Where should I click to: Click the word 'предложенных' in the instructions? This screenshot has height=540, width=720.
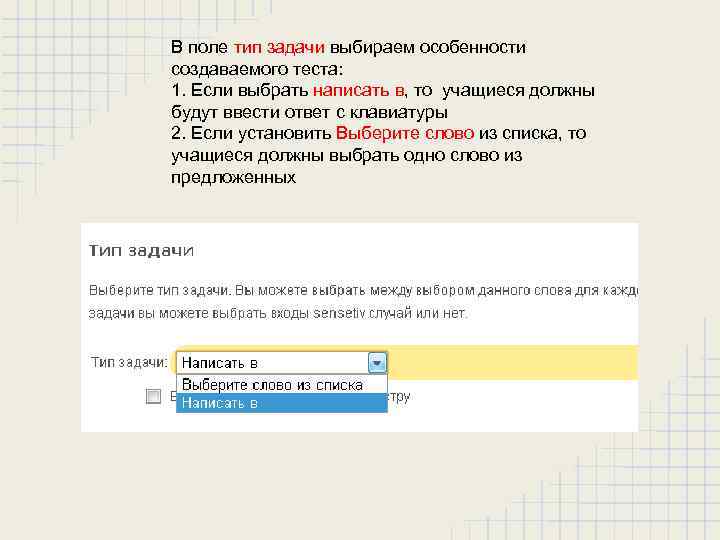(233, 177)
